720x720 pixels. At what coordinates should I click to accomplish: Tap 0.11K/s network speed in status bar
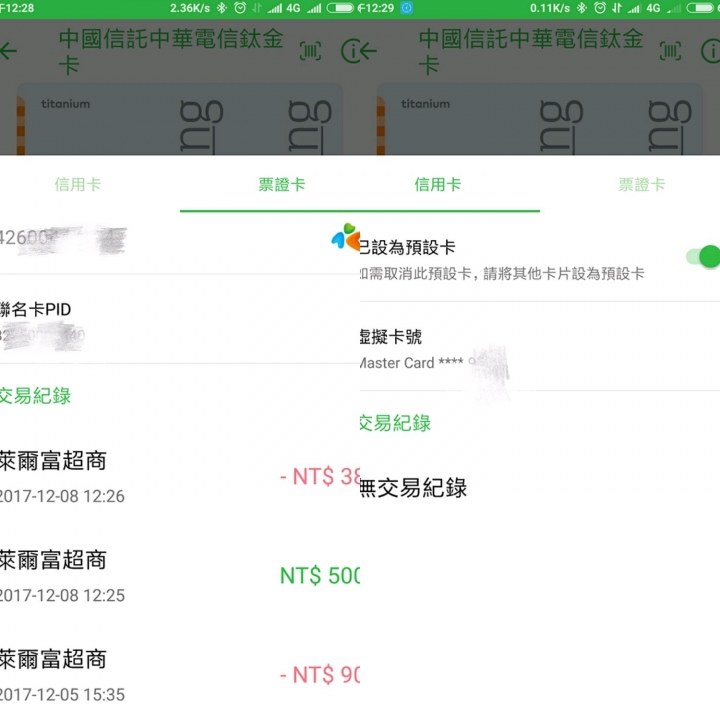coord(550,8)
